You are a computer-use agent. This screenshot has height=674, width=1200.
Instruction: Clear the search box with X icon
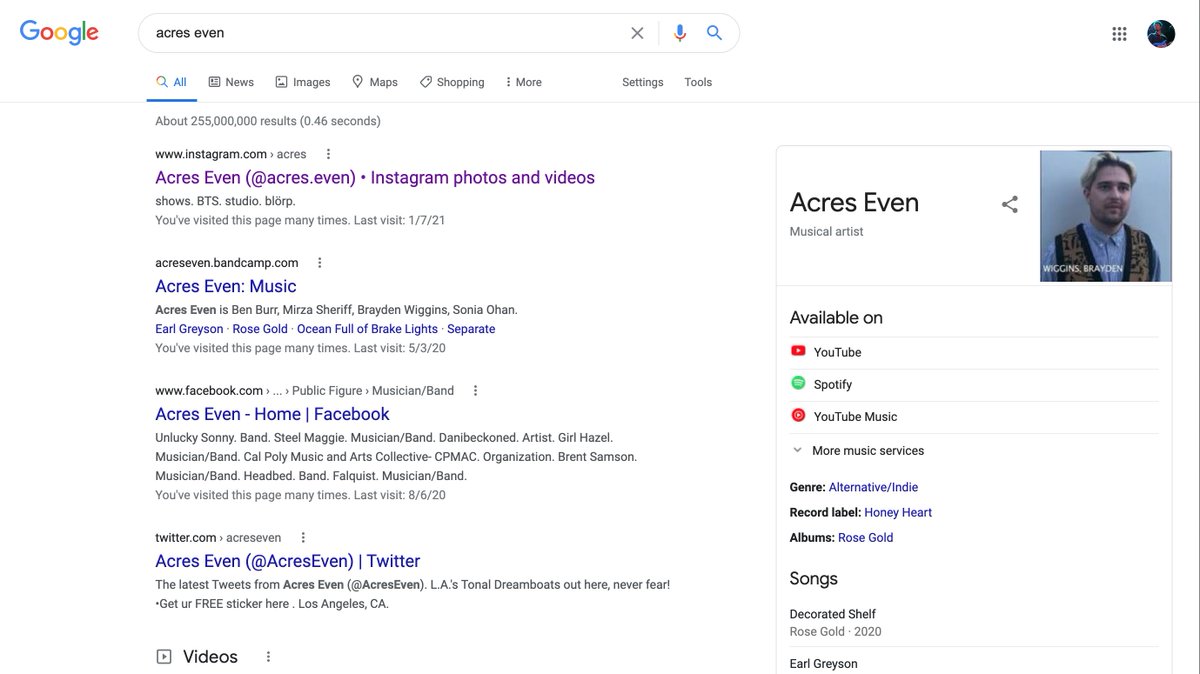pos(637,33)
